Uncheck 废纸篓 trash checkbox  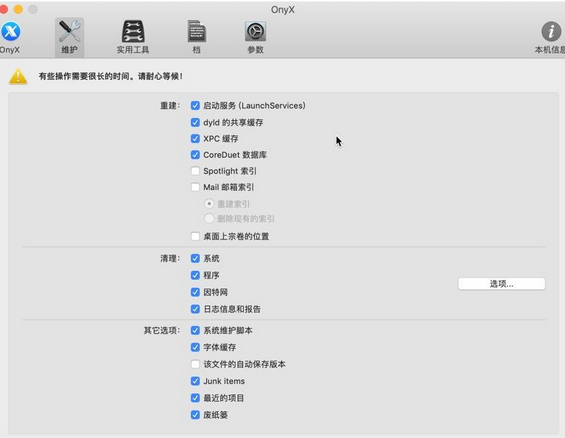(195, 415)
